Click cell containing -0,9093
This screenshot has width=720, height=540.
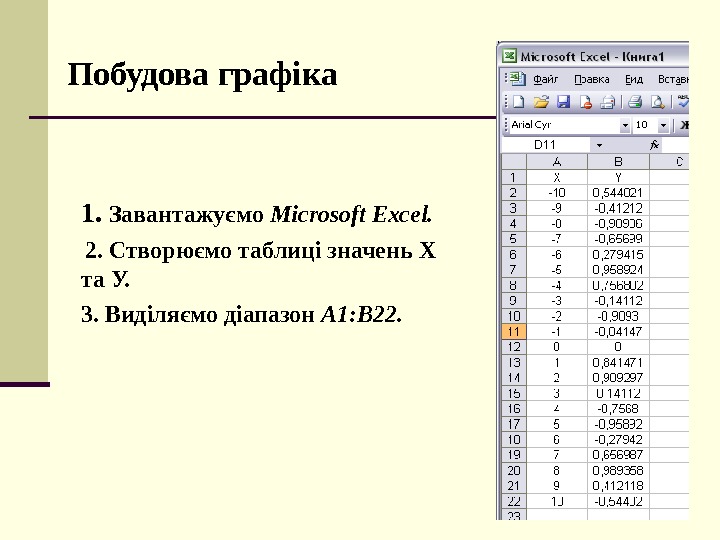click(x=619, y=316)
